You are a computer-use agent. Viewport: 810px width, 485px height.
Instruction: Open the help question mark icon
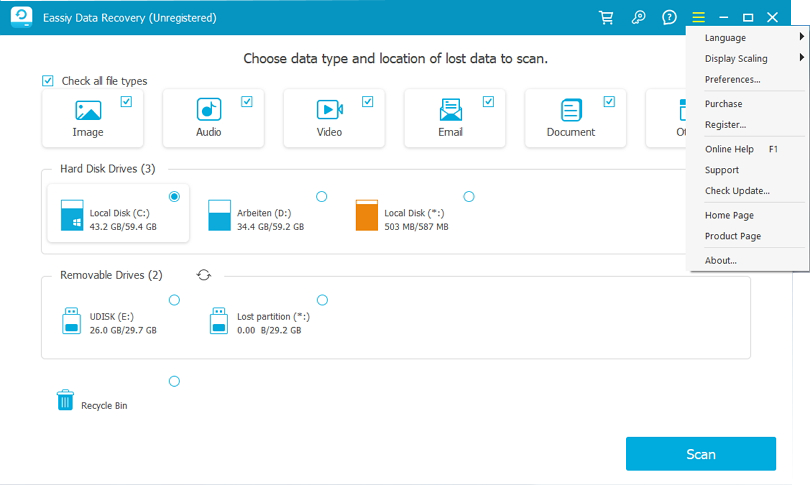(x=669, y=18)
